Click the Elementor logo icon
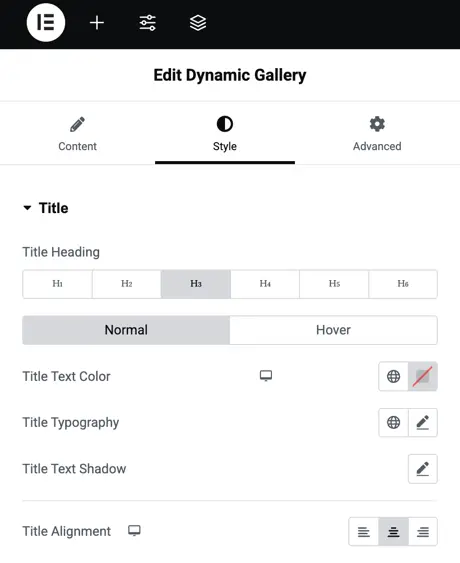460x563 pixels. pyautogui.click(x=46, y=23)
